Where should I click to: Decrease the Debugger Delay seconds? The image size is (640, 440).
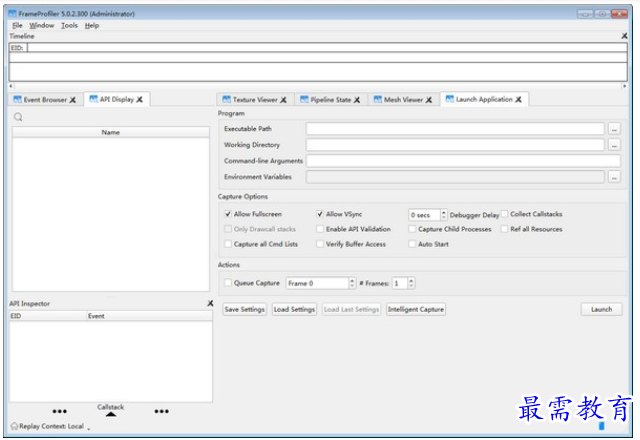[444, 218]
